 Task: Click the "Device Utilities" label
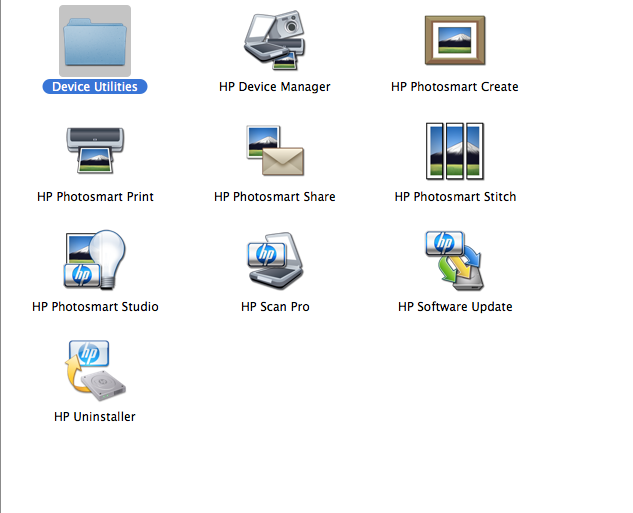coord(95,87)
